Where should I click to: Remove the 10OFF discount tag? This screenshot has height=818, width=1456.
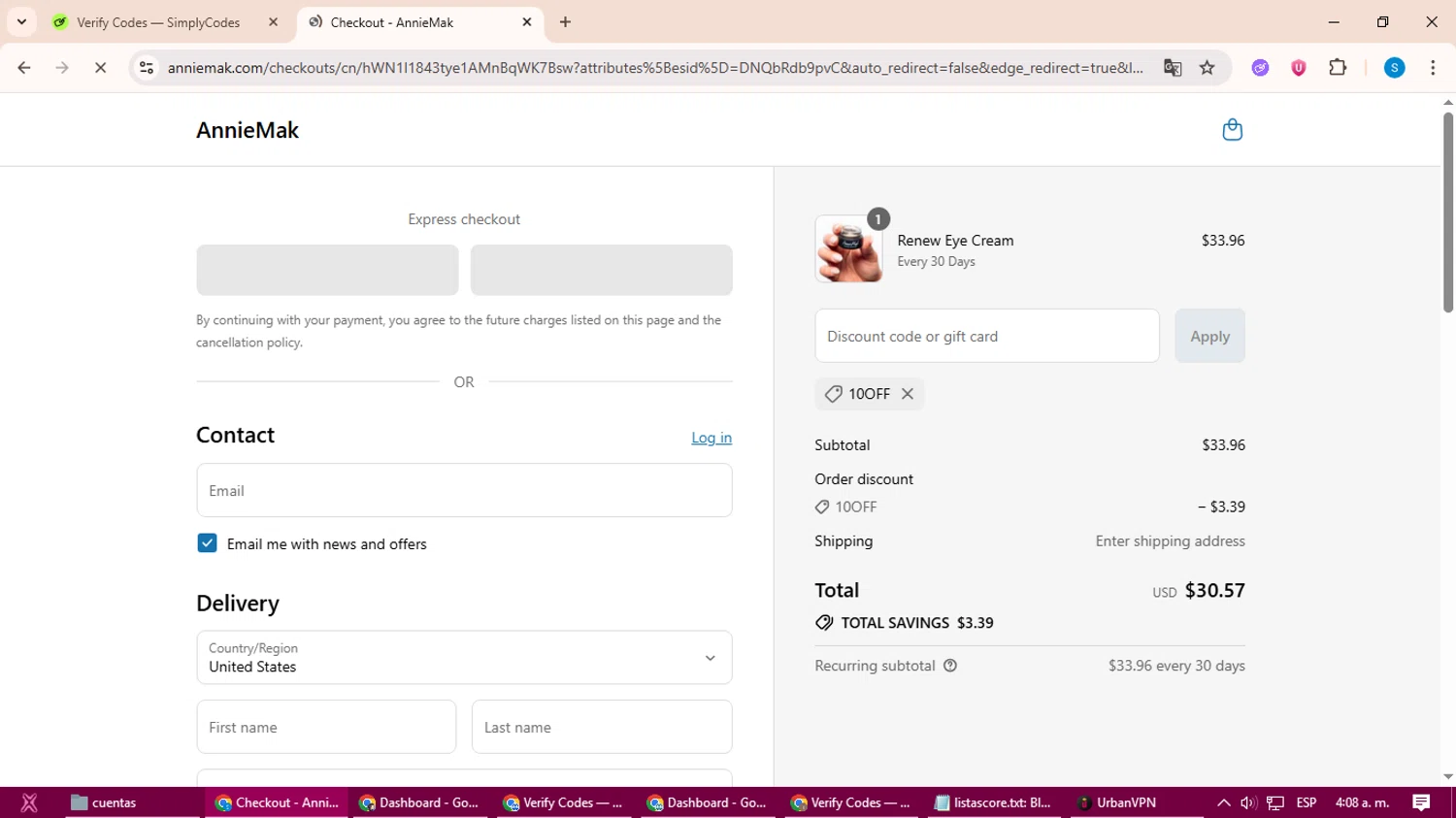[908, 394]
